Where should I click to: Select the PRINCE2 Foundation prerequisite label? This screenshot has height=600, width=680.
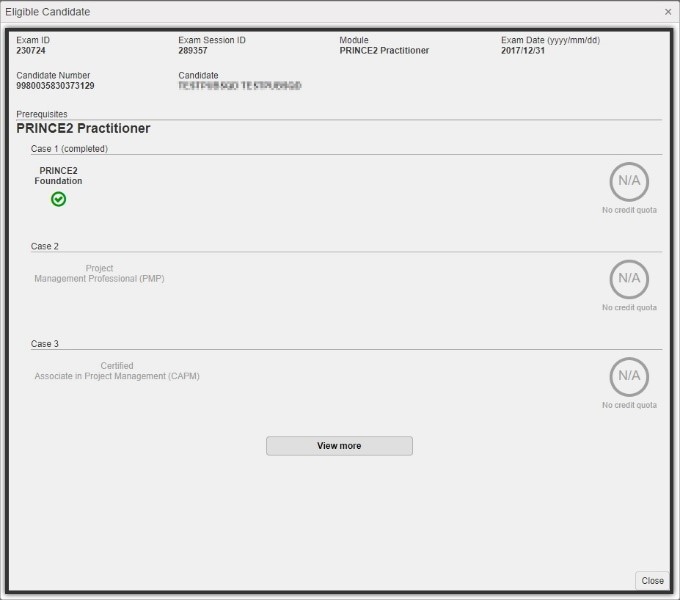point(59,176)
